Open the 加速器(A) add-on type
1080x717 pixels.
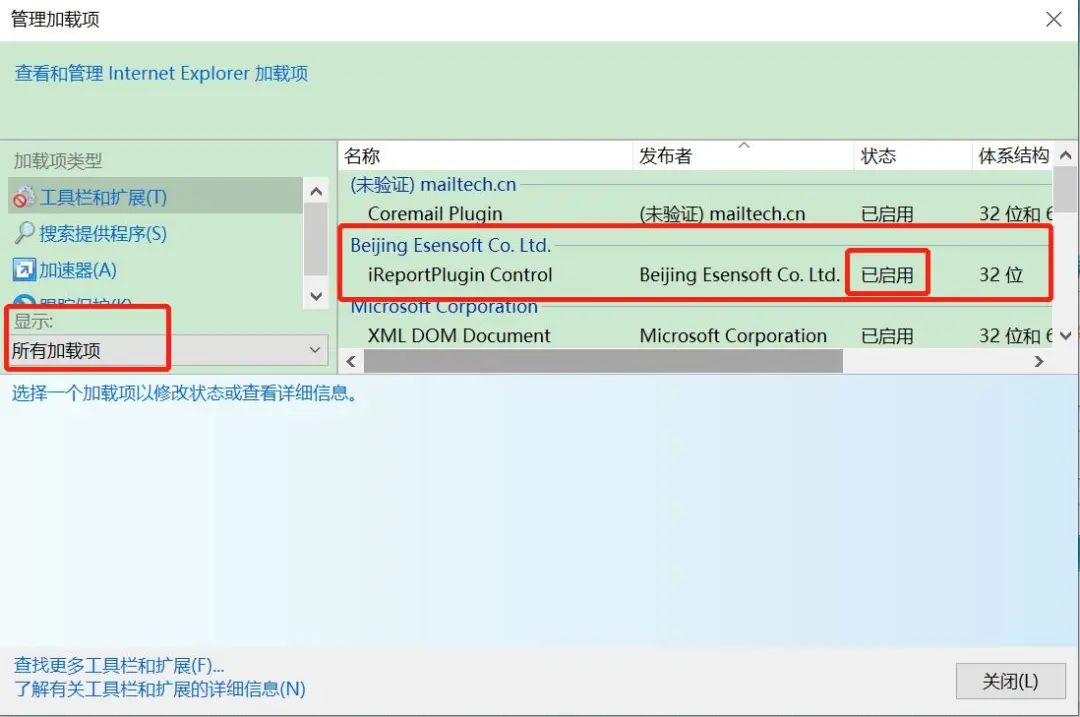point(78,270)
